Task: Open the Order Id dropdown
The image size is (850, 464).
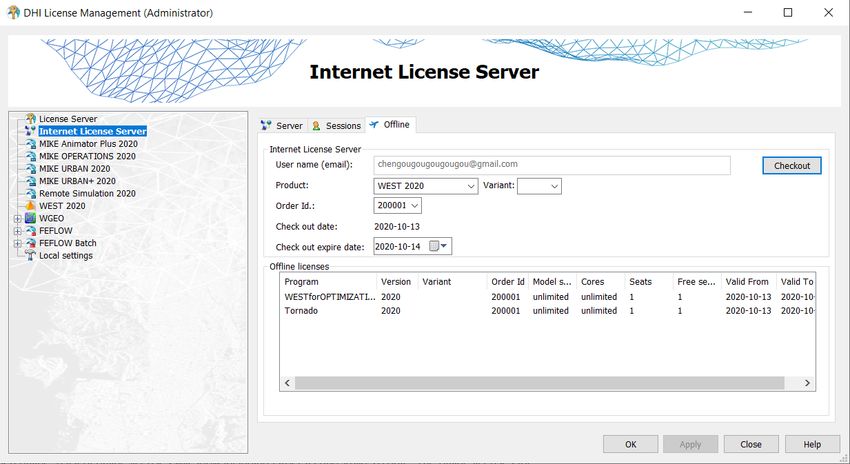Action: 415,205
